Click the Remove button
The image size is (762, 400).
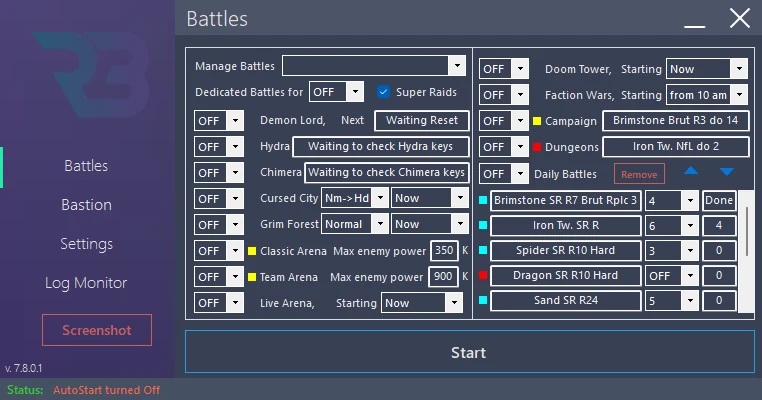[x=639, y=174]
